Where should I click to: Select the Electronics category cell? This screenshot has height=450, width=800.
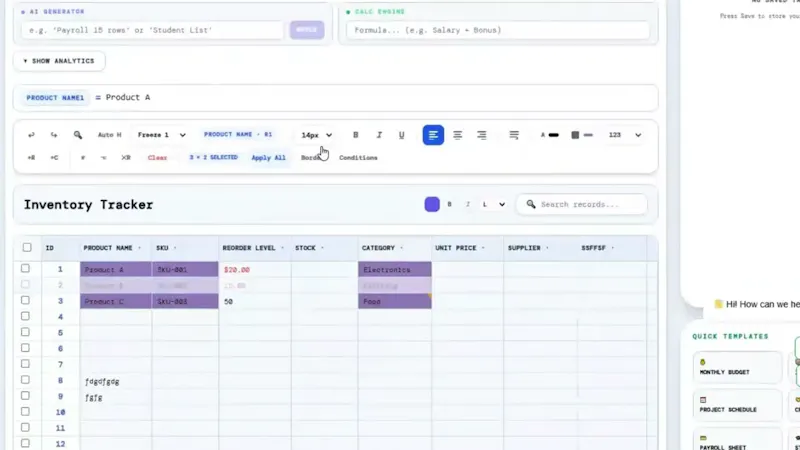[395, 269]
